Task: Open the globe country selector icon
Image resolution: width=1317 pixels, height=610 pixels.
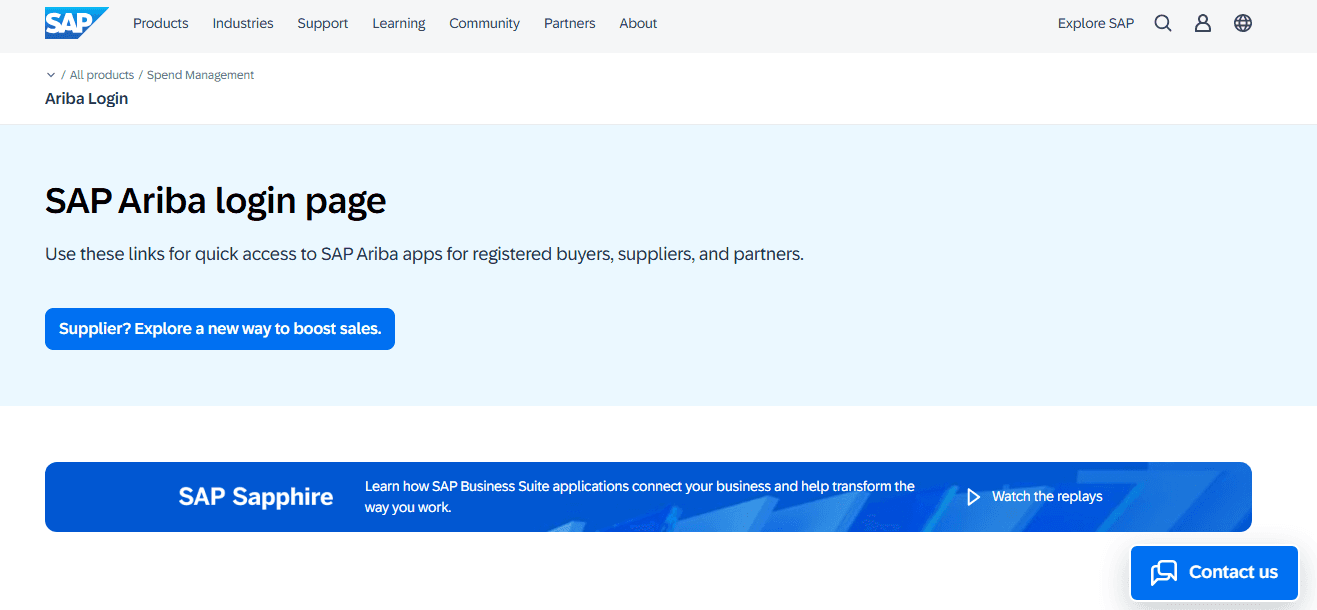Action: click(1243, 23)
